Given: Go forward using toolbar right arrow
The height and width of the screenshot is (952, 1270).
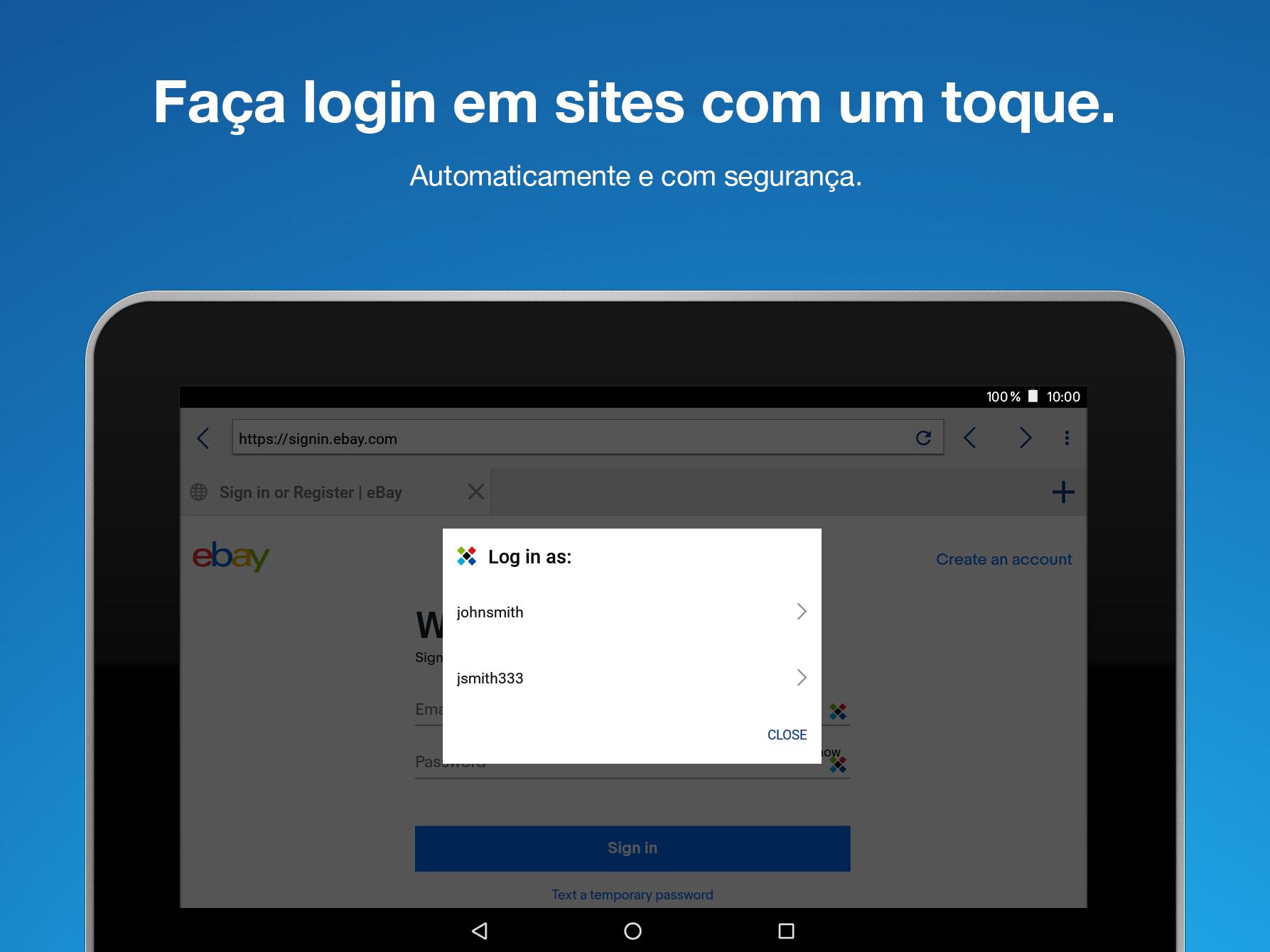Looking at the screenshot, I should coord(1025,438).
